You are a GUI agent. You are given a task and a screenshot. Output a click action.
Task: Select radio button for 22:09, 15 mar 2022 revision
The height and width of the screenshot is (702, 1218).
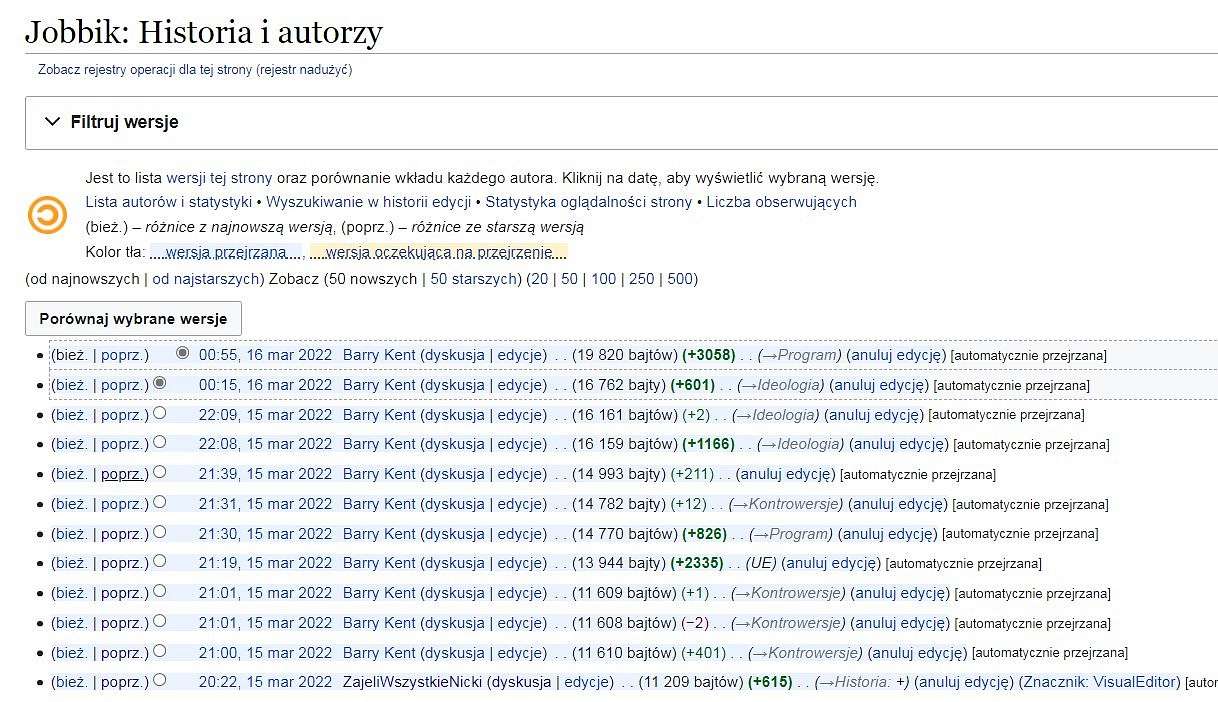(x=160, y=413)
